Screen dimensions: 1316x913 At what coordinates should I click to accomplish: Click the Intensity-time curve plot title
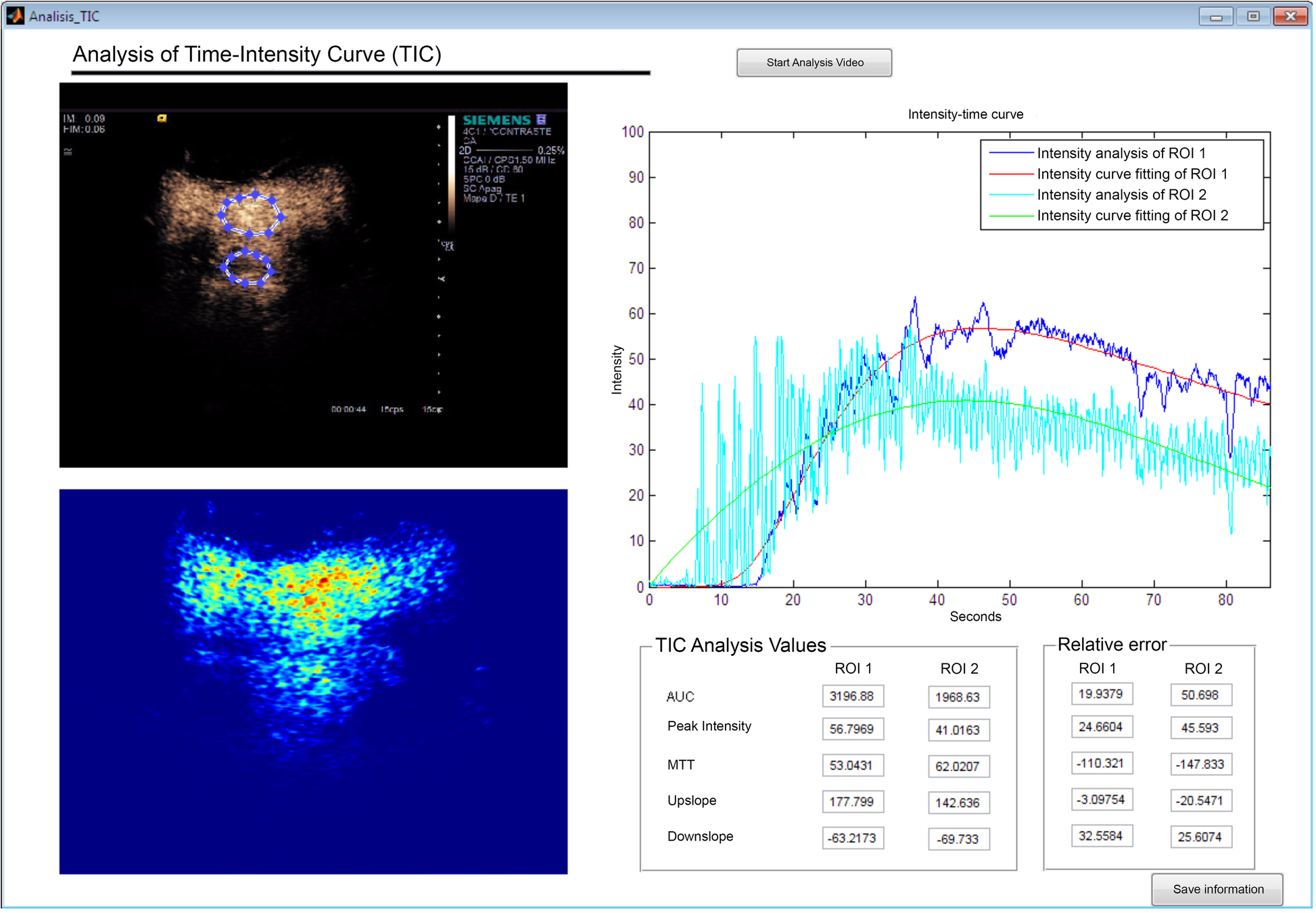click(965, 114)
